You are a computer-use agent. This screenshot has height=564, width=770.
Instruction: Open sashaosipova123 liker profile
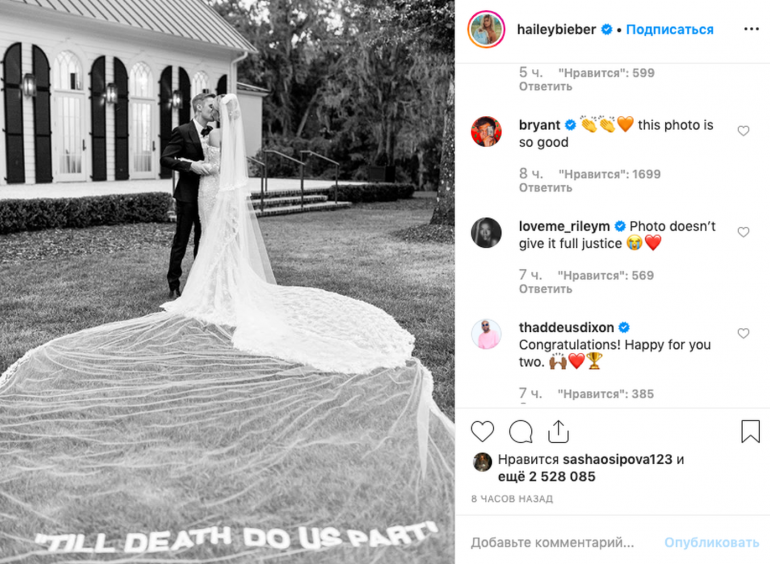pos(617,459)
